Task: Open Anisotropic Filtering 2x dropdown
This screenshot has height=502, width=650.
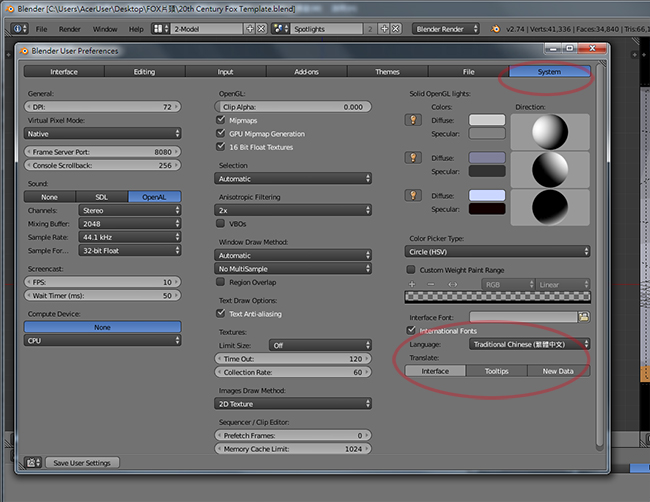Action: coord(293,210)
